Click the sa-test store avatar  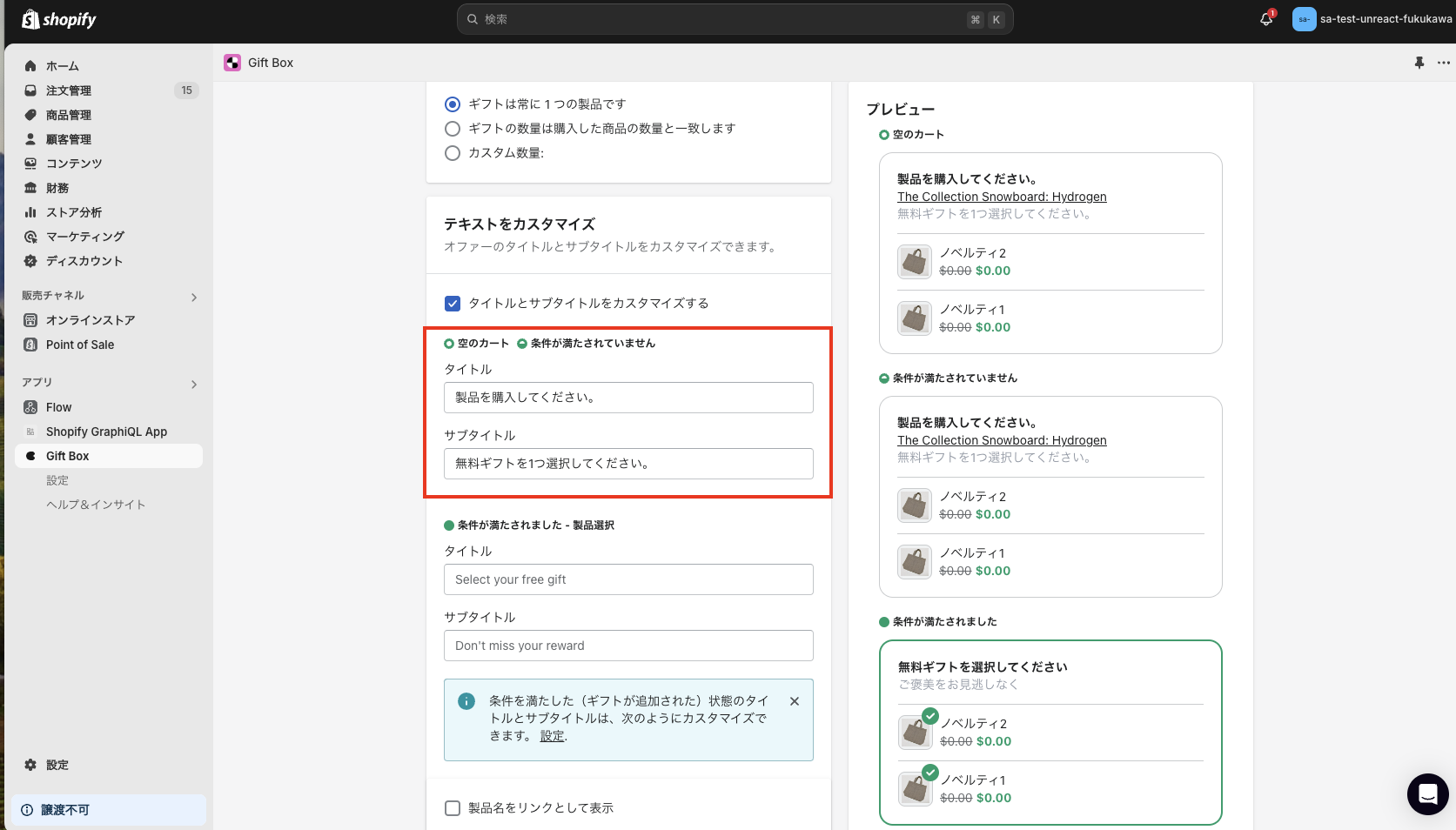[x=1304, y=18]
